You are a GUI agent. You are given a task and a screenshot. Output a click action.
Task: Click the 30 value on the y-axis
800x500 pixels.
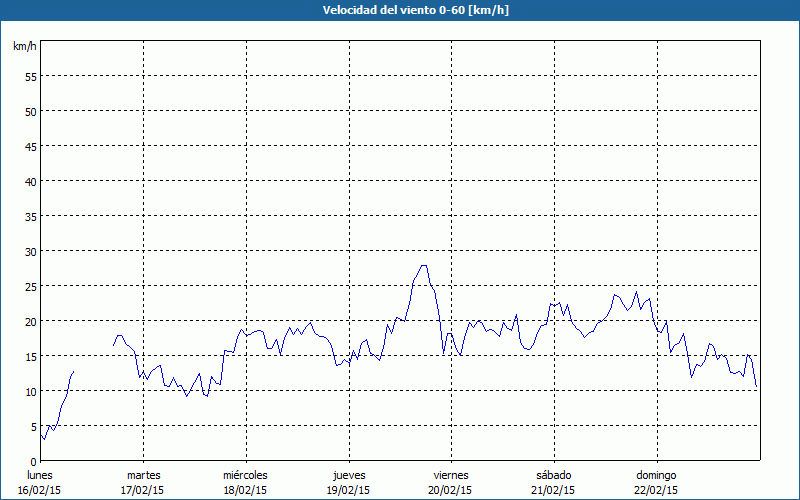coord(30,251)
